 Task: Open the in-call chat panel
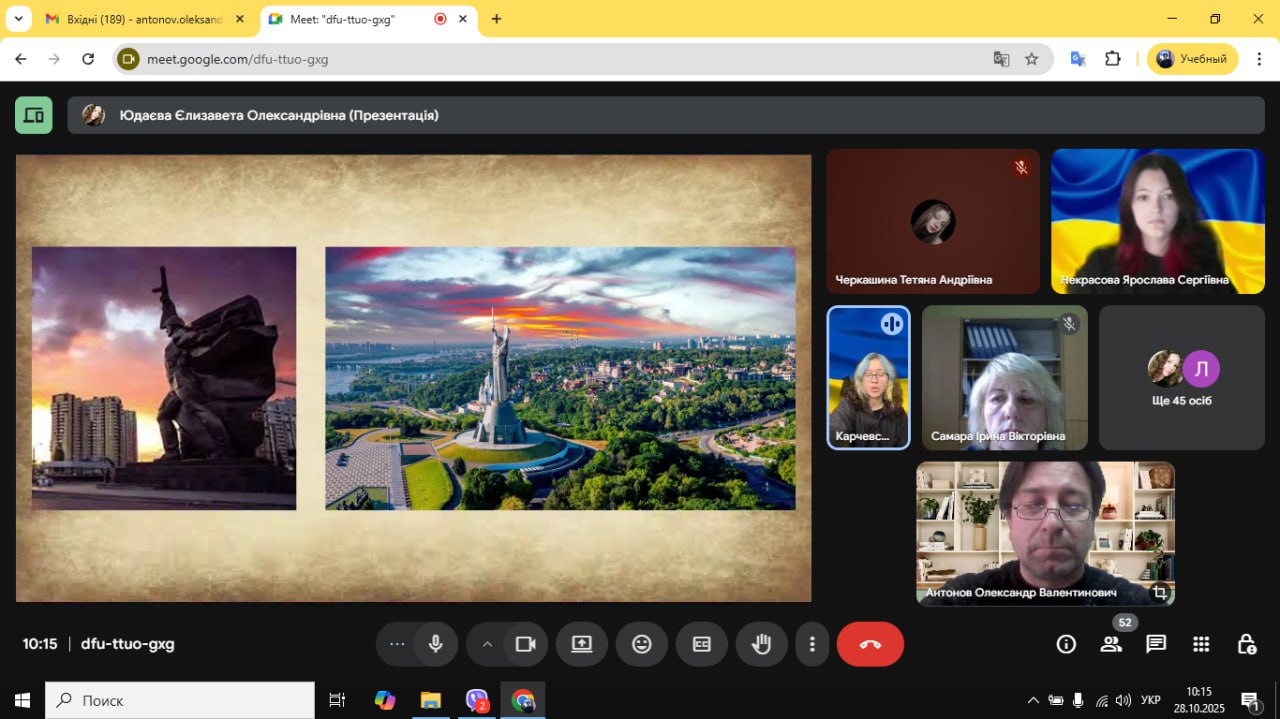coord(1156,644)
